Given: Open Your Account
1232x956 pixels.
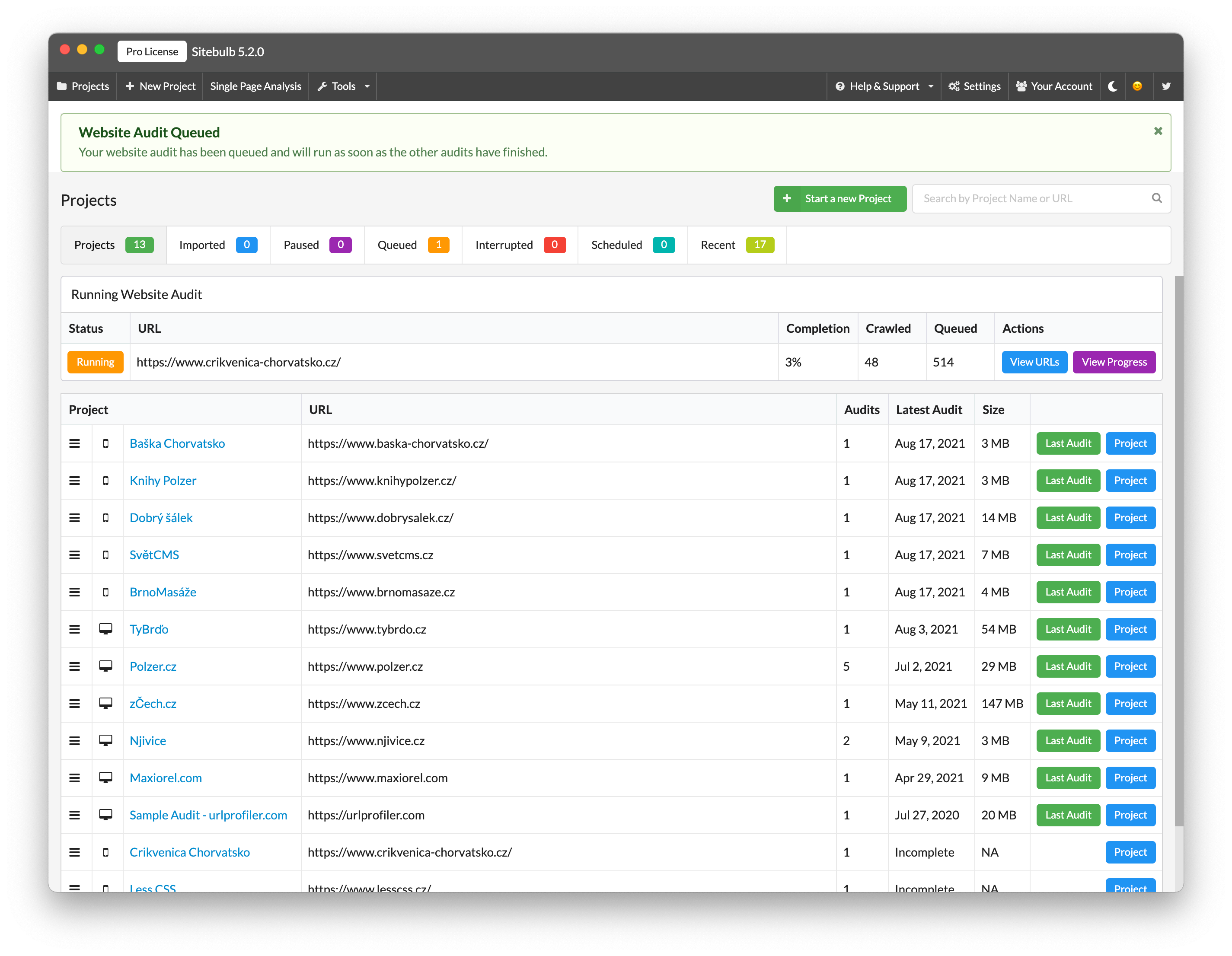Looking at the screenshot, I should click(1054, 86).
